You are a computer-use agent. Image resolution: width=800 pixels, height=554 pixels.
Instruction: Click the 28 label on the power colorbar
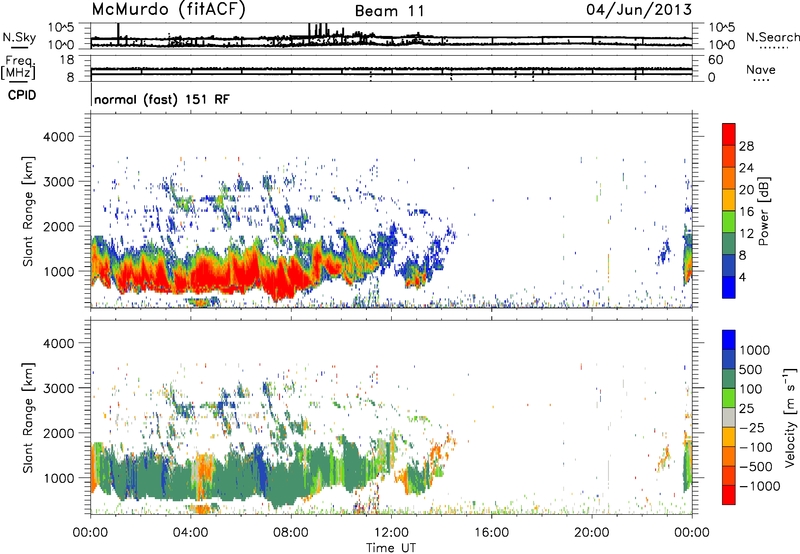pos(746,146)
